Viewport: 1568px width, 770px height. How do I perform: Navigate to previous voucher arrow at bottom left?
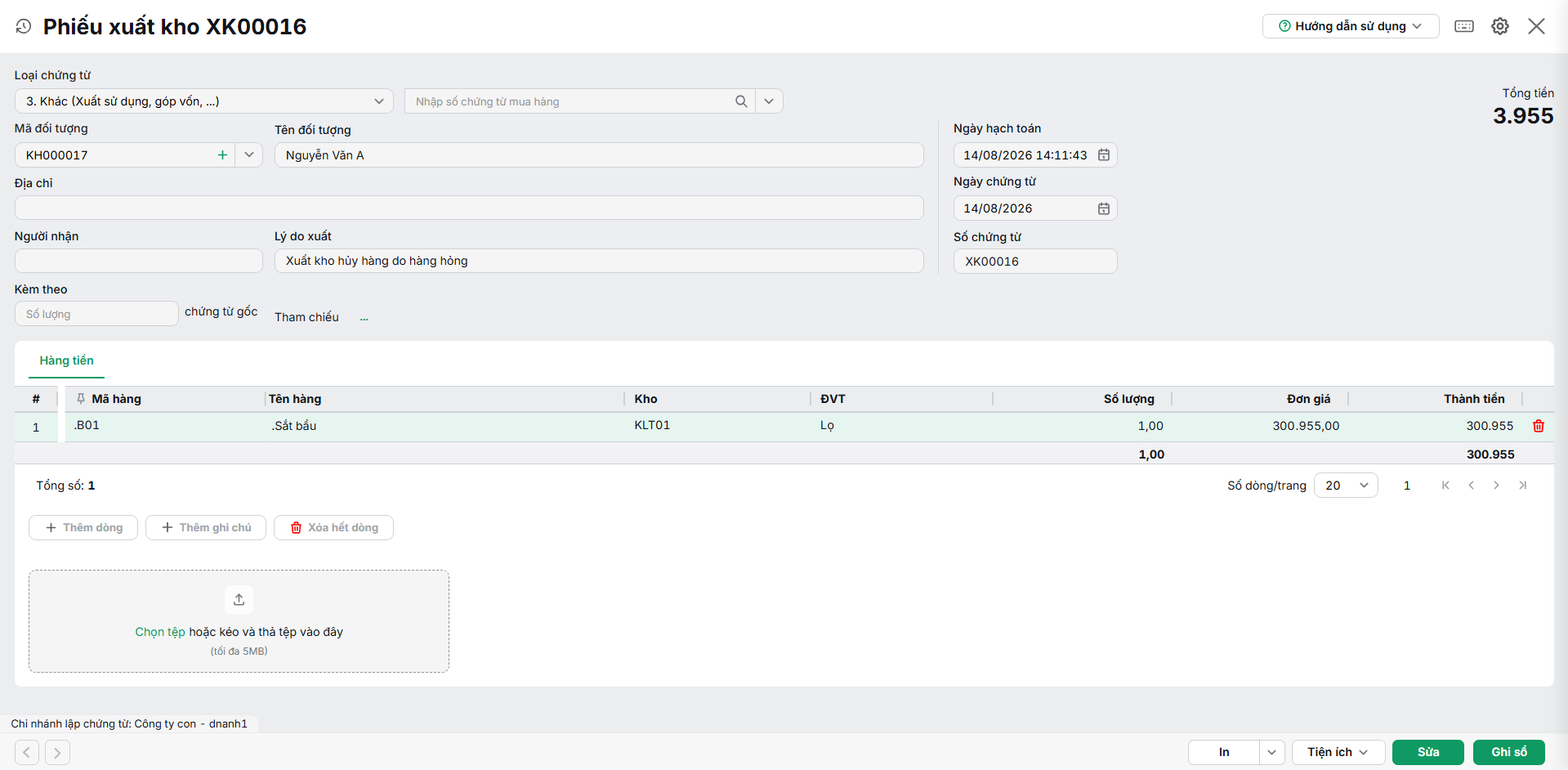(x=27, y=752)
